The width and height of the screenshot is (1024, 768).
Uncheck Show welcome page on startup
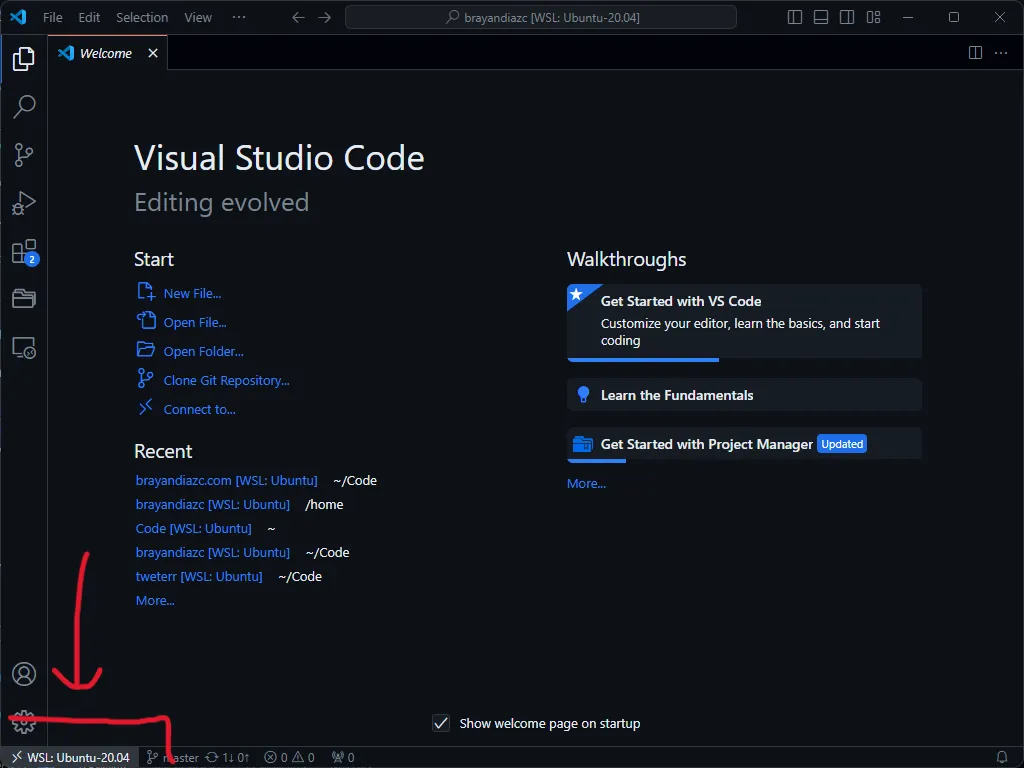pos(441,724)
